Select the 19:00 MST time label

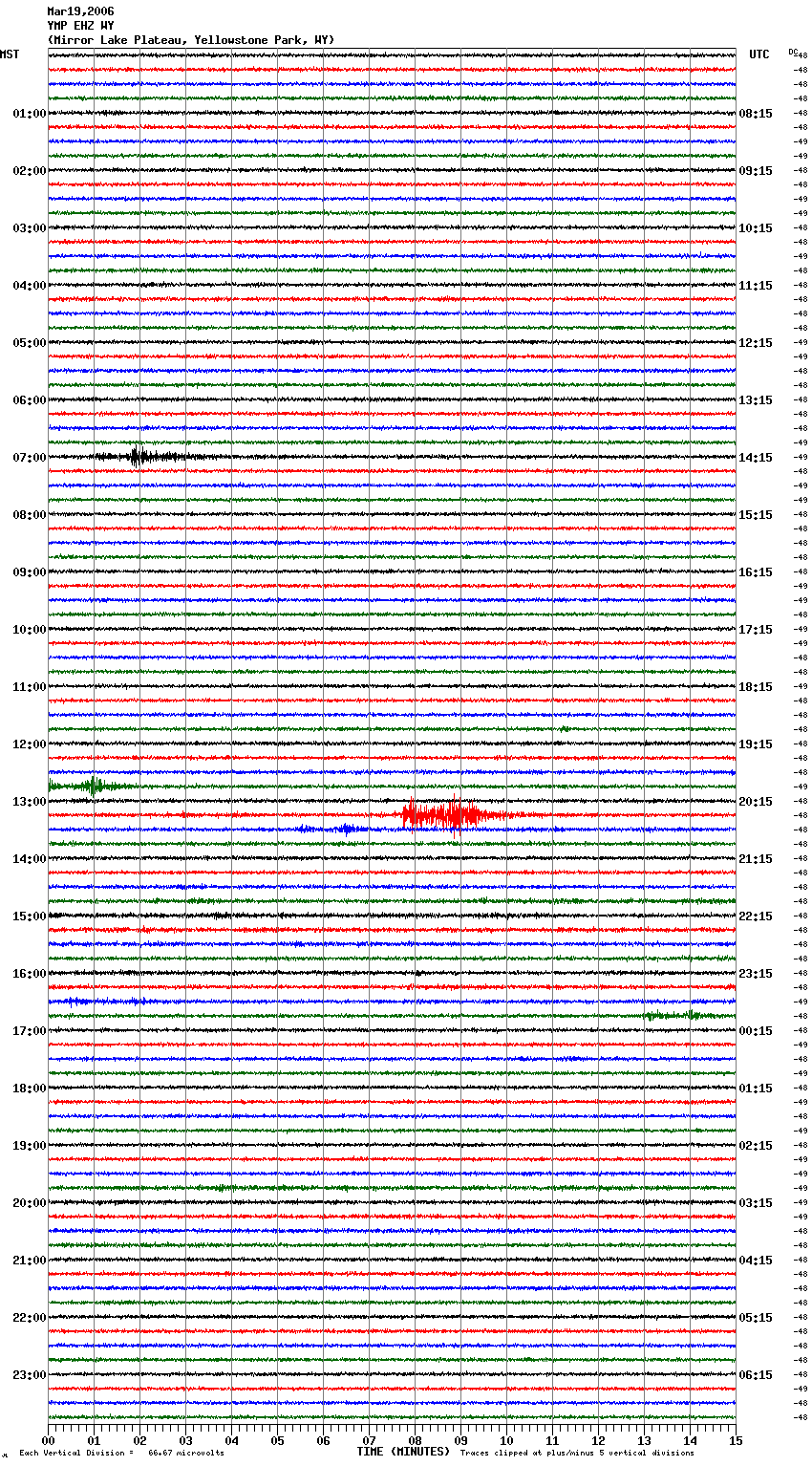coord(30,1146)
